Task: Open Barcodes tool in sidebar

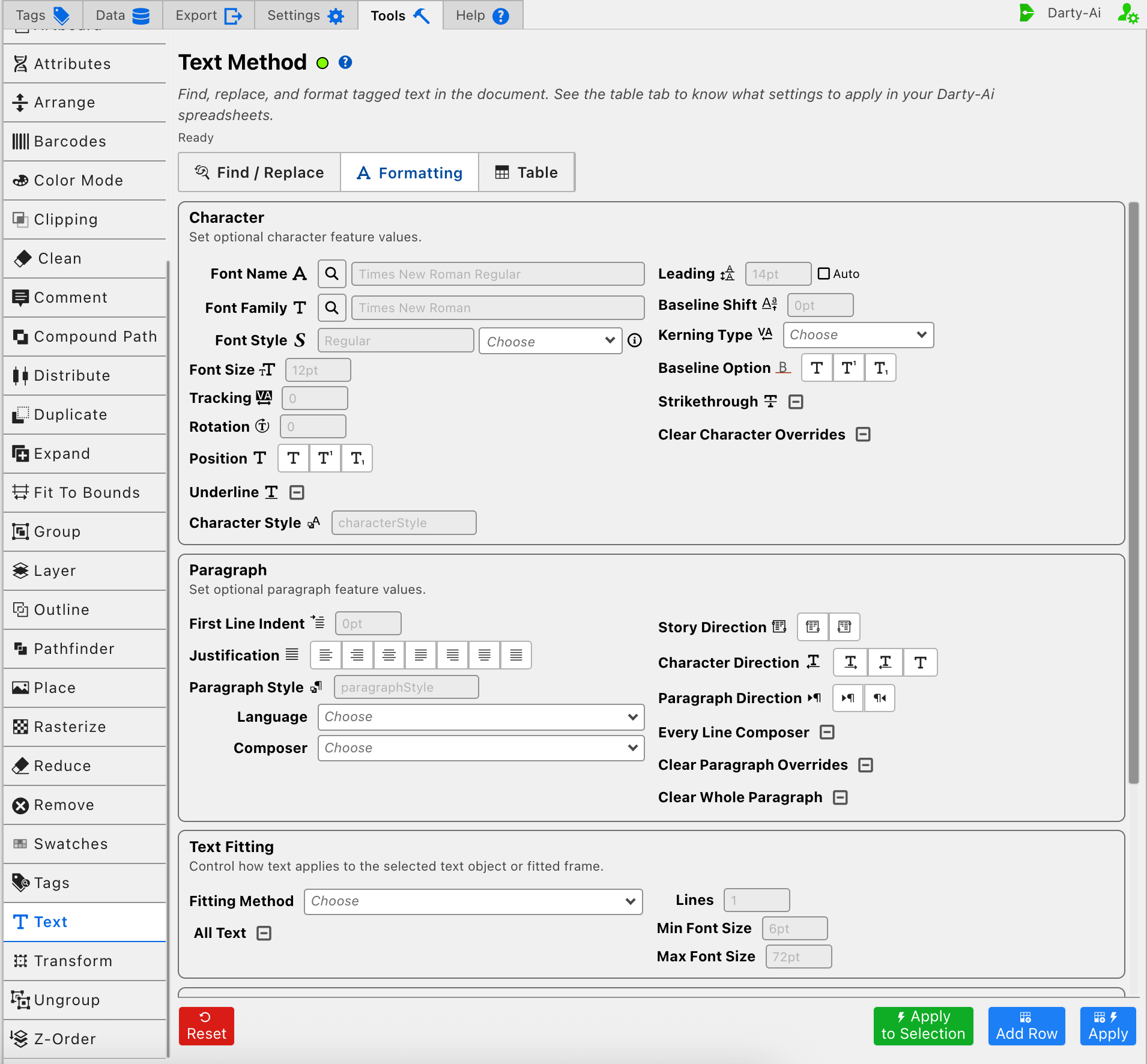Action: pos(85,142)
